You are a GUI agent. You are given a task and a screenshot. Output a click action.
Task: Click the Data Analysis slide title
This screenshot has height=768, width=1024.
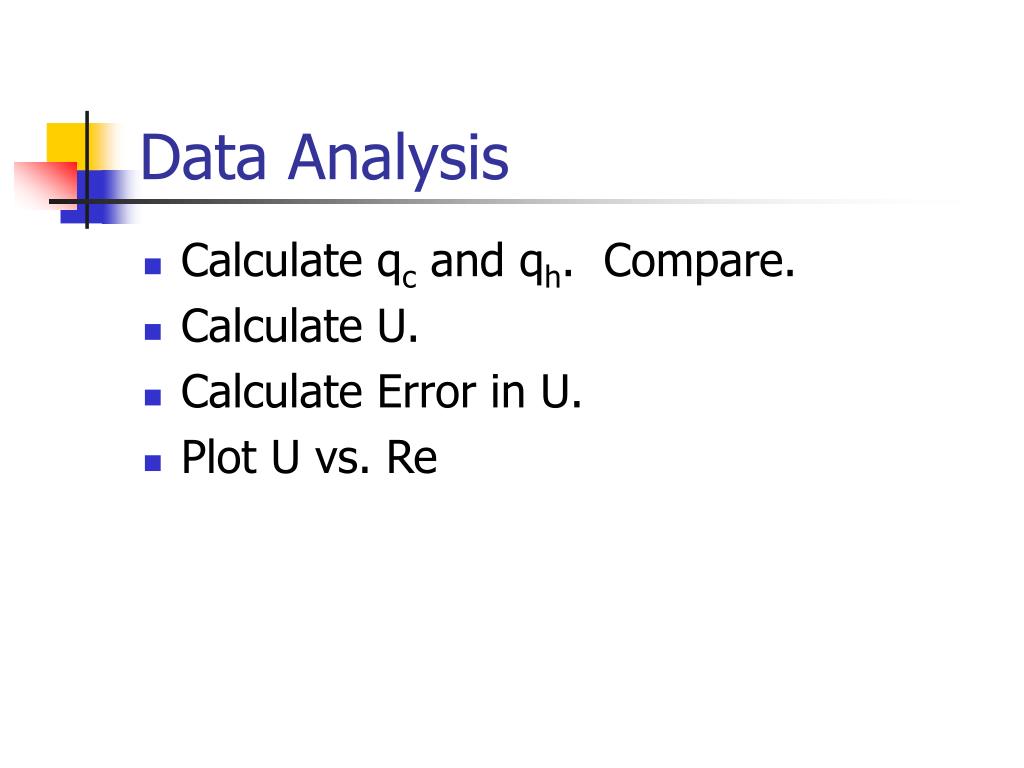[x=324, y=159]
